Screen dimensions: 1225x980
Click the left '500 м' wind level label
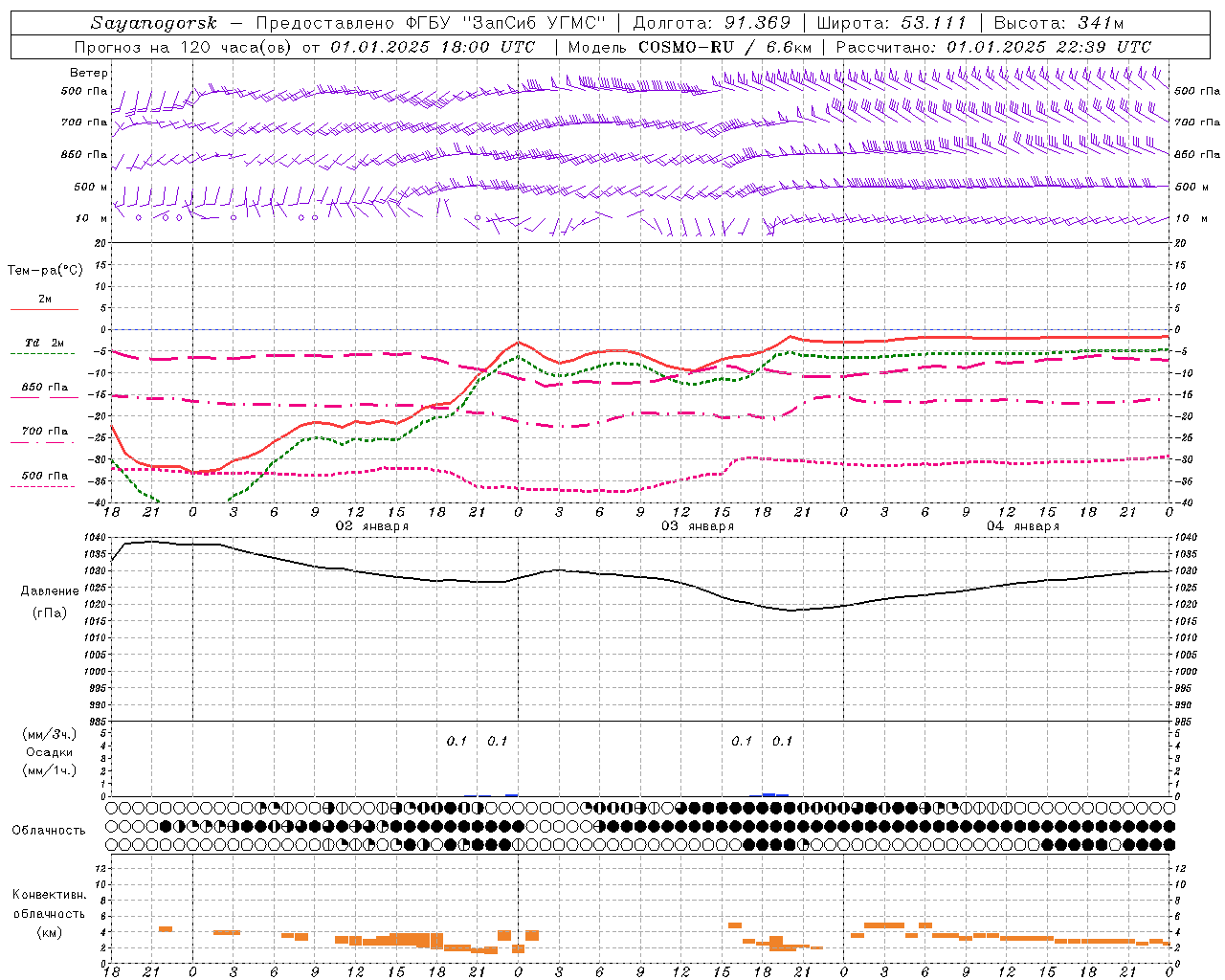tap(91, 187)
